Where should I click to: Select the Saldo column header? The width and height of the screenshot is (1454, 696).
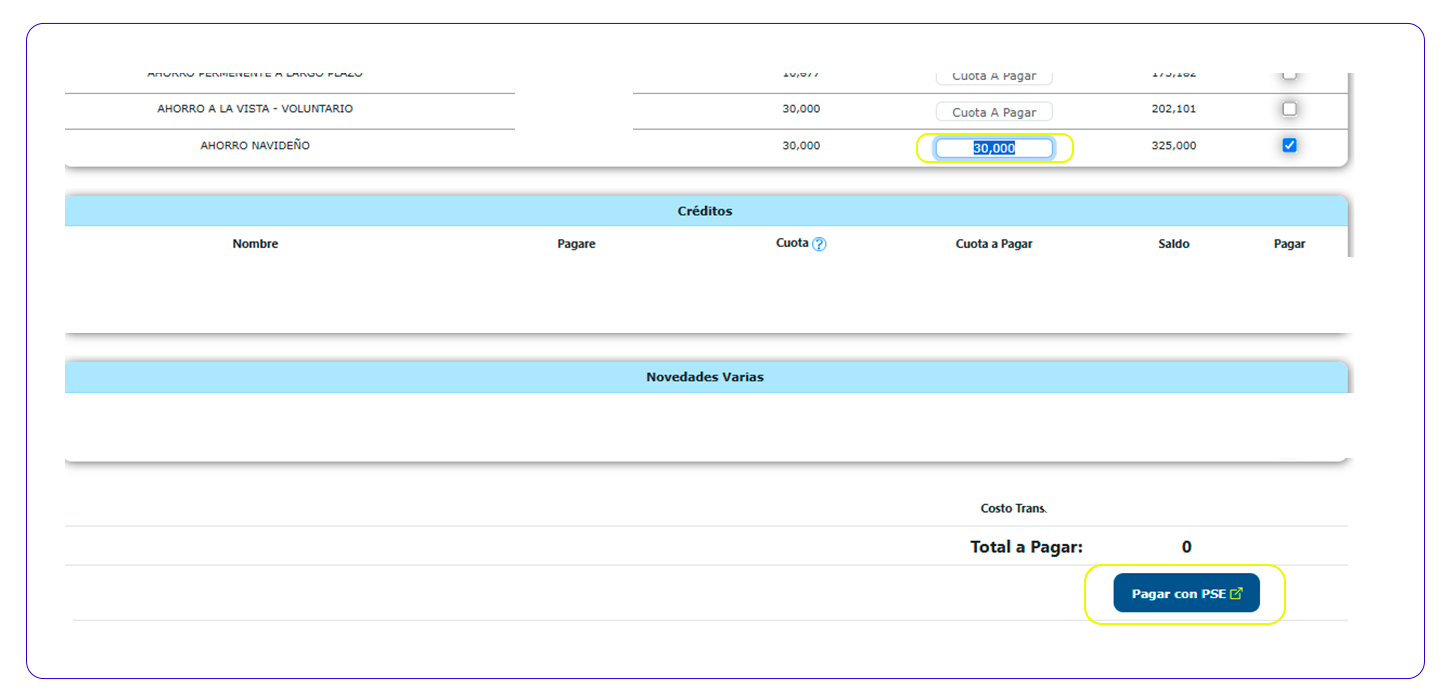1173,244
